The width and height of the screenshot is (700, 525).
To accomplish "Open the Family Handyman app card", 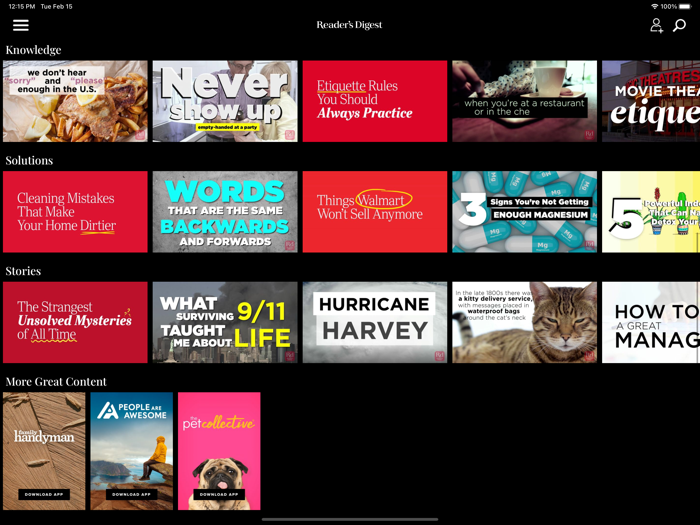I will click(44, 451).
